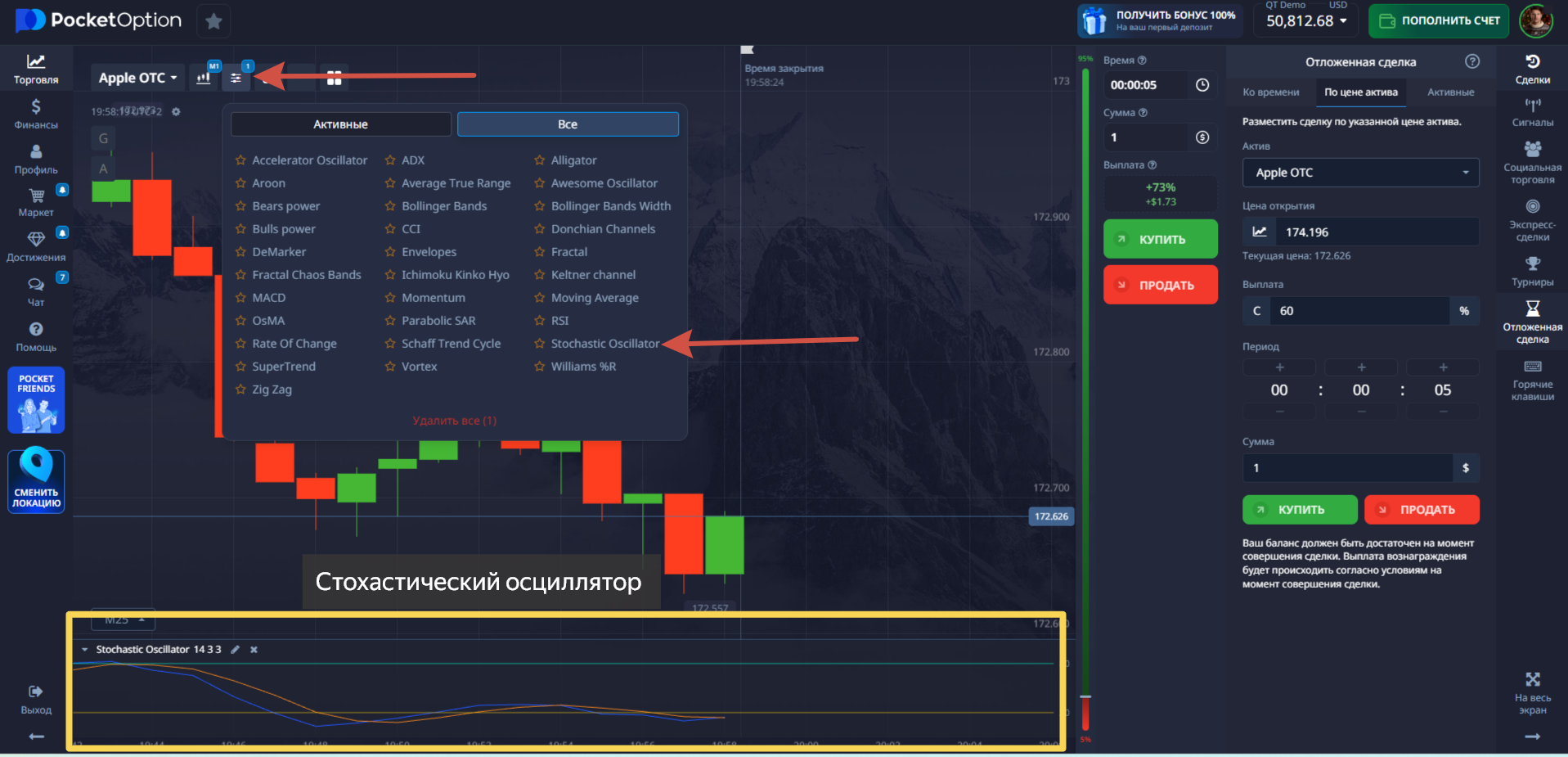Click the Удалить все (1) link

454,421
